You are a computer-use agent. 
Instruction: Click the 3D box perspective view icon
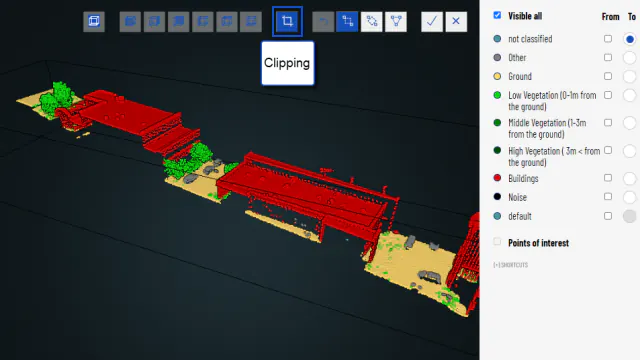click(94, 21)
